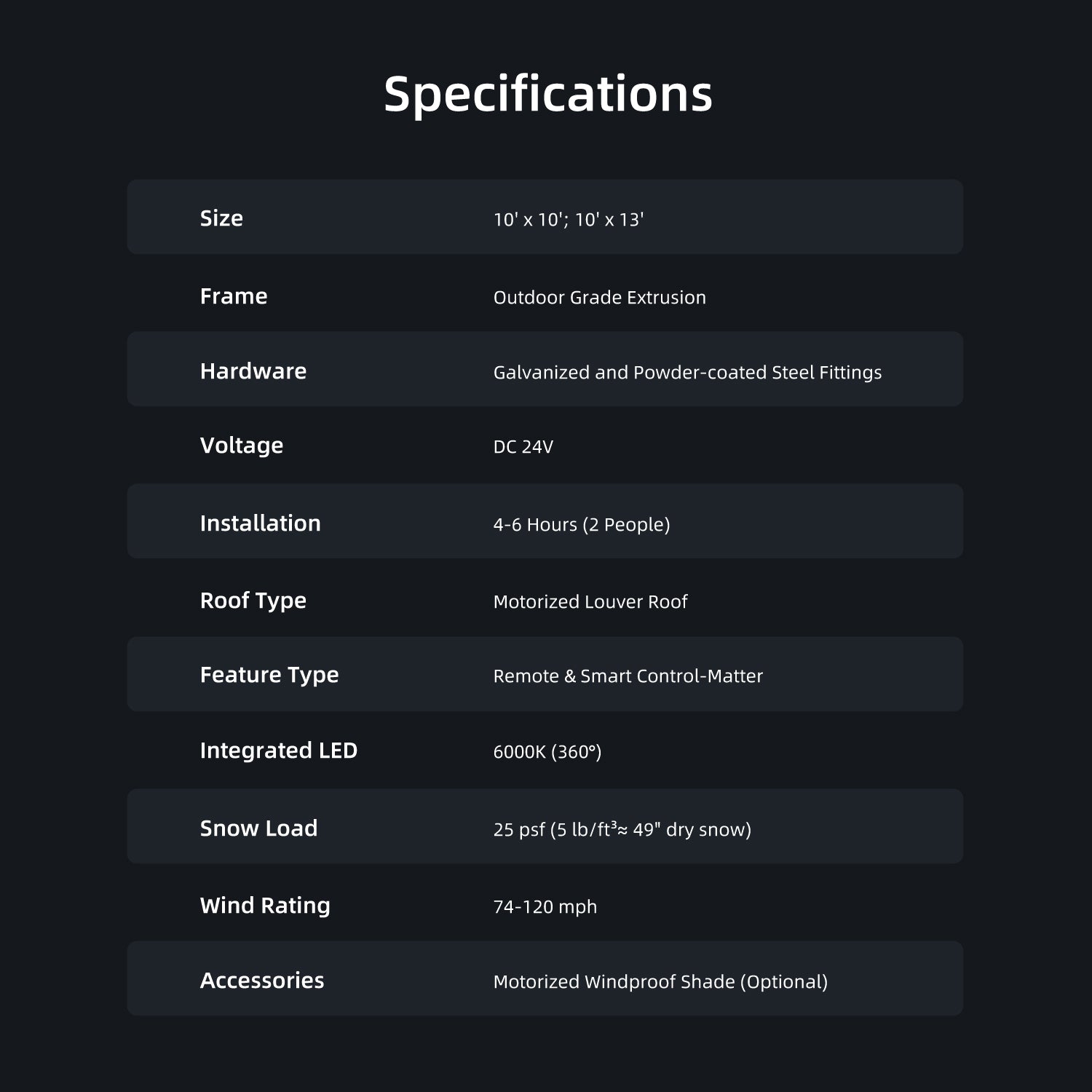This screenshot has height=1092, width=1092.
Task: Click the Size row label
Action: [221, 218]
